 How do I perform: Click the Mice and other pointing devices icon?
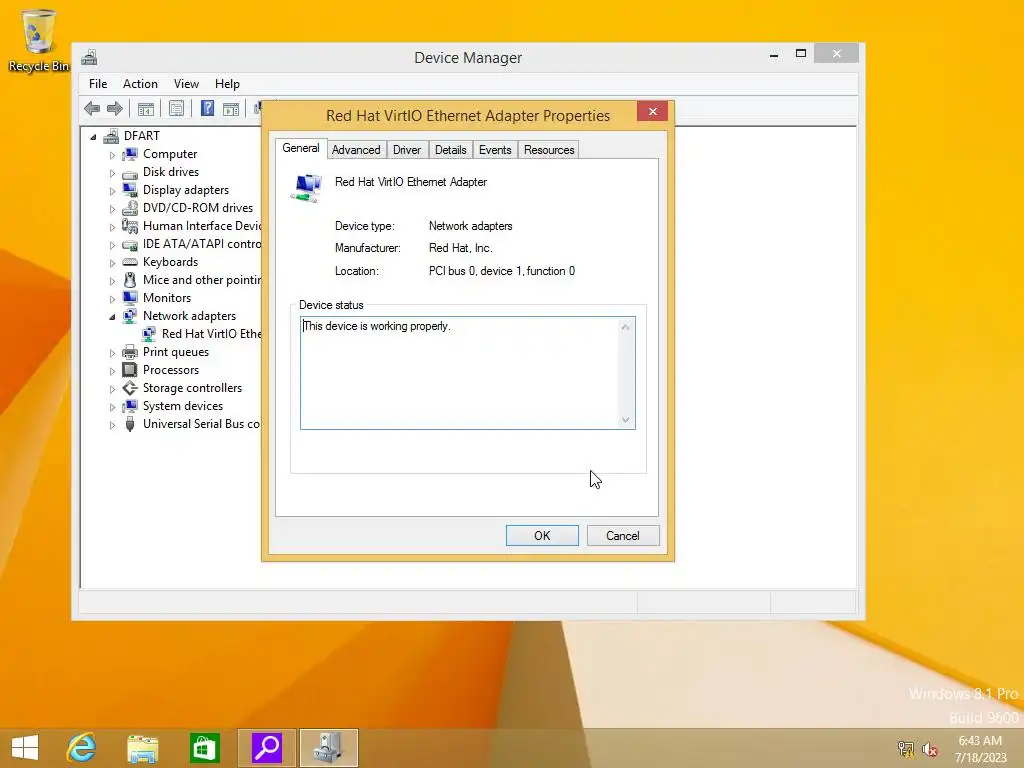130,280
